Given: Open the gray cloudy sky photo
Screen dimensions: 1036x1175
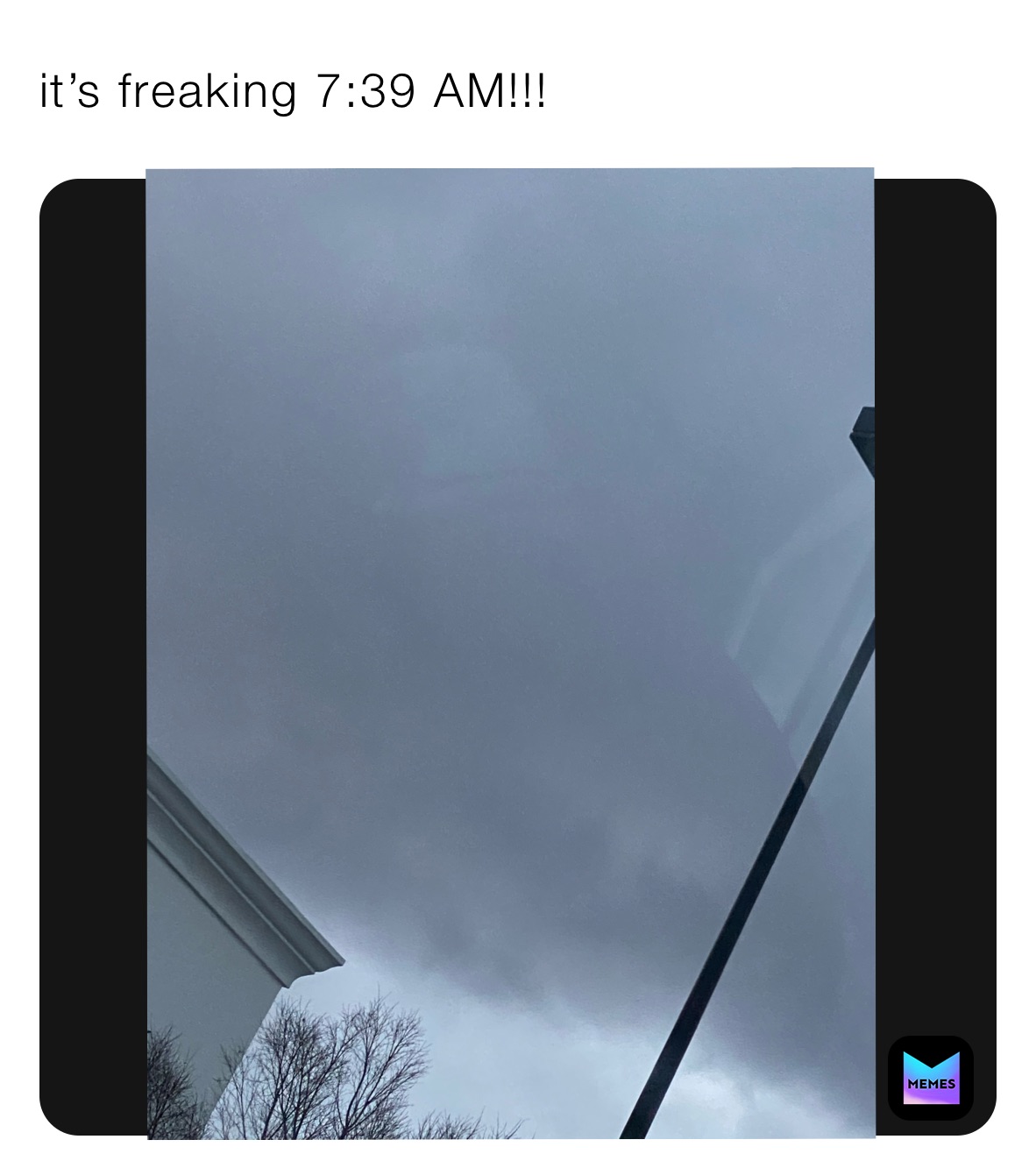Looking at the screenshot, I should point(510,653).
